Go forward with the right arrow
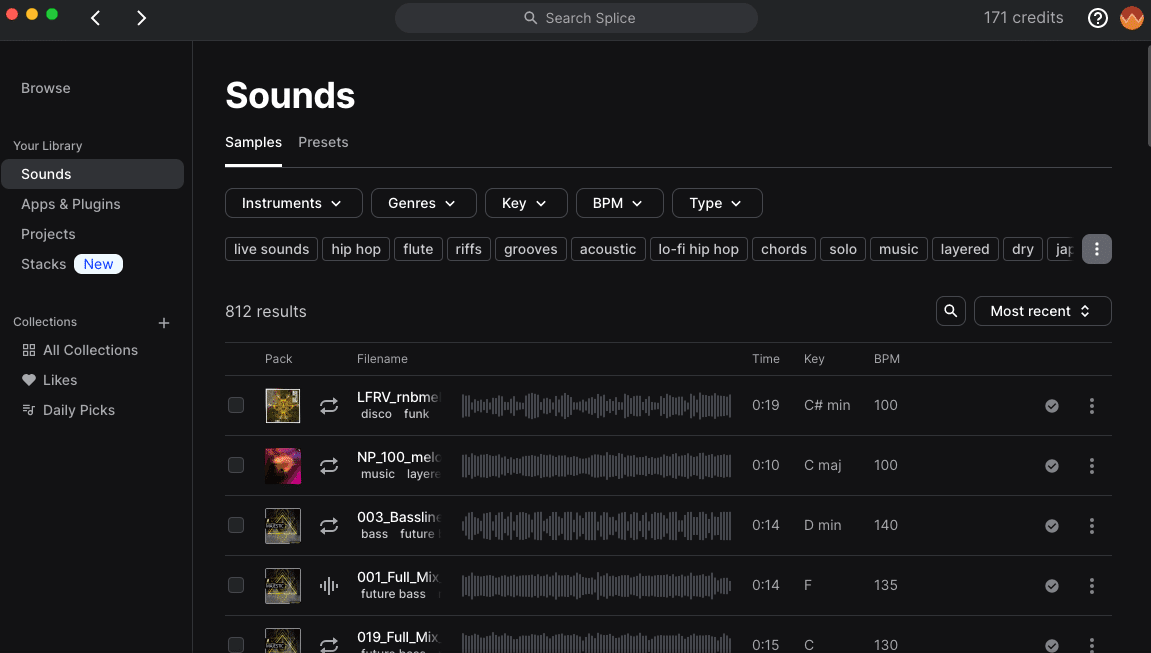Viewport: 1151px width, 653px height. [x=141, y=18]
